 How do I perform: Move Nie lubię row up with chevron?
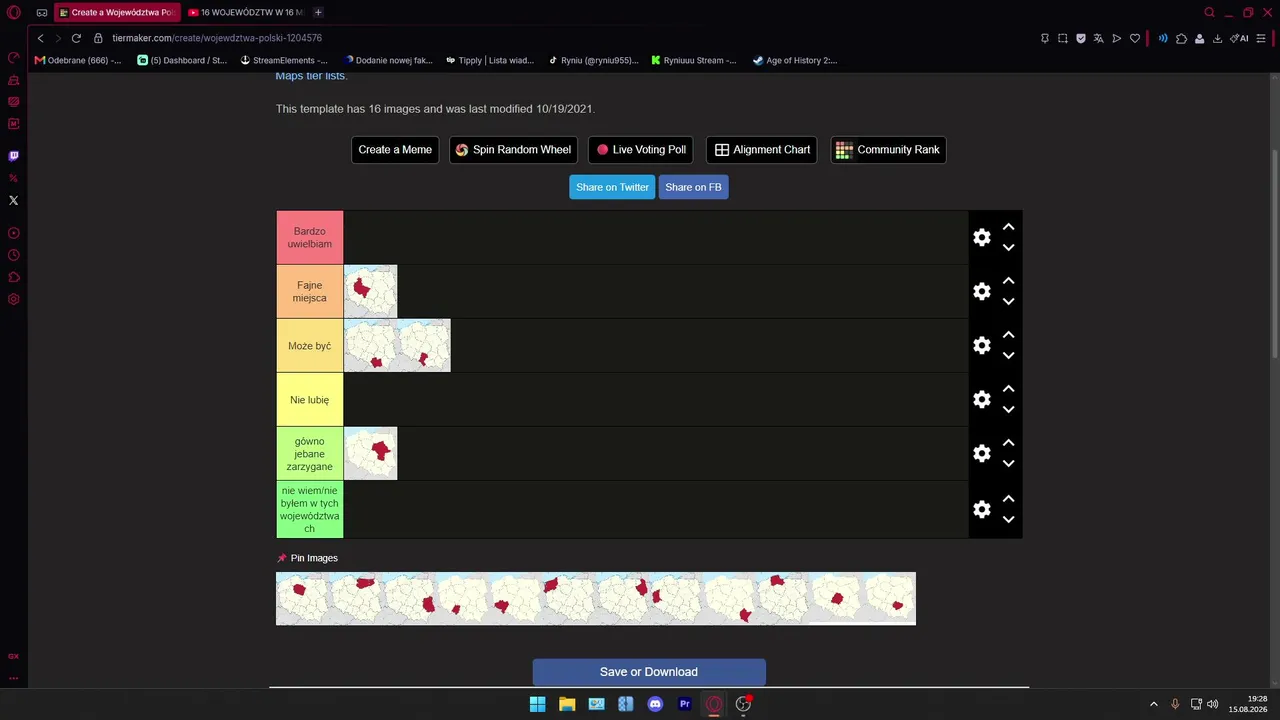(x=1008, y=389)
